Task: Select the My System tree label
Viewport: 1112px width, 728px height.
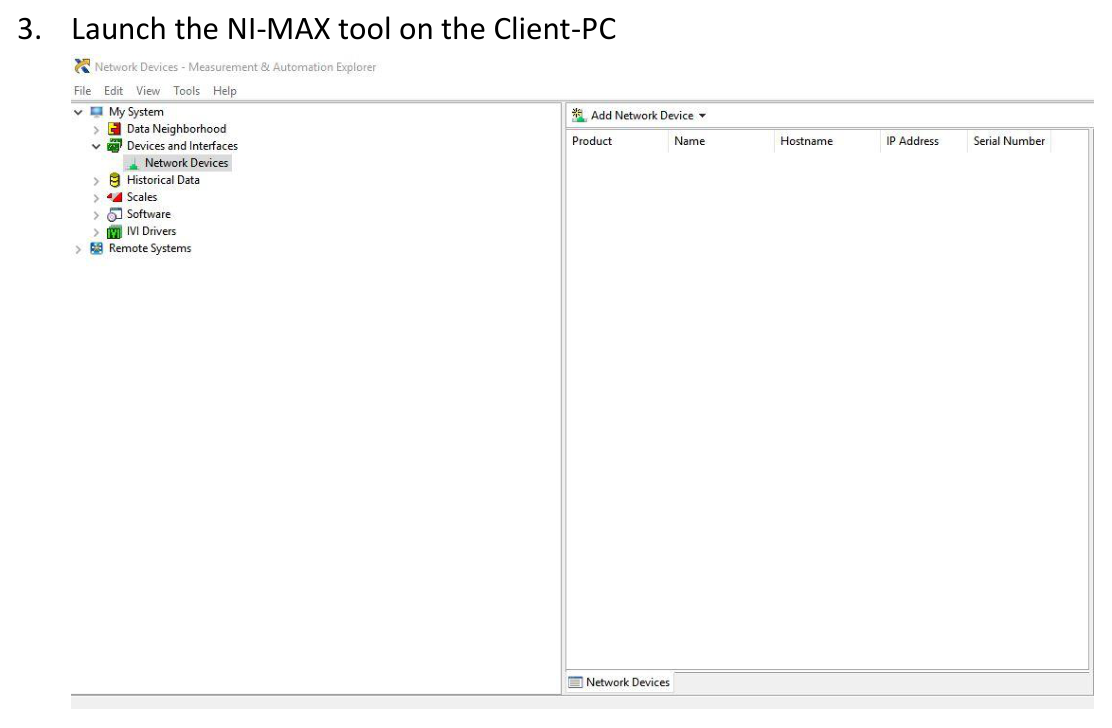Action: pyautogui.click(x=136, y=112)
